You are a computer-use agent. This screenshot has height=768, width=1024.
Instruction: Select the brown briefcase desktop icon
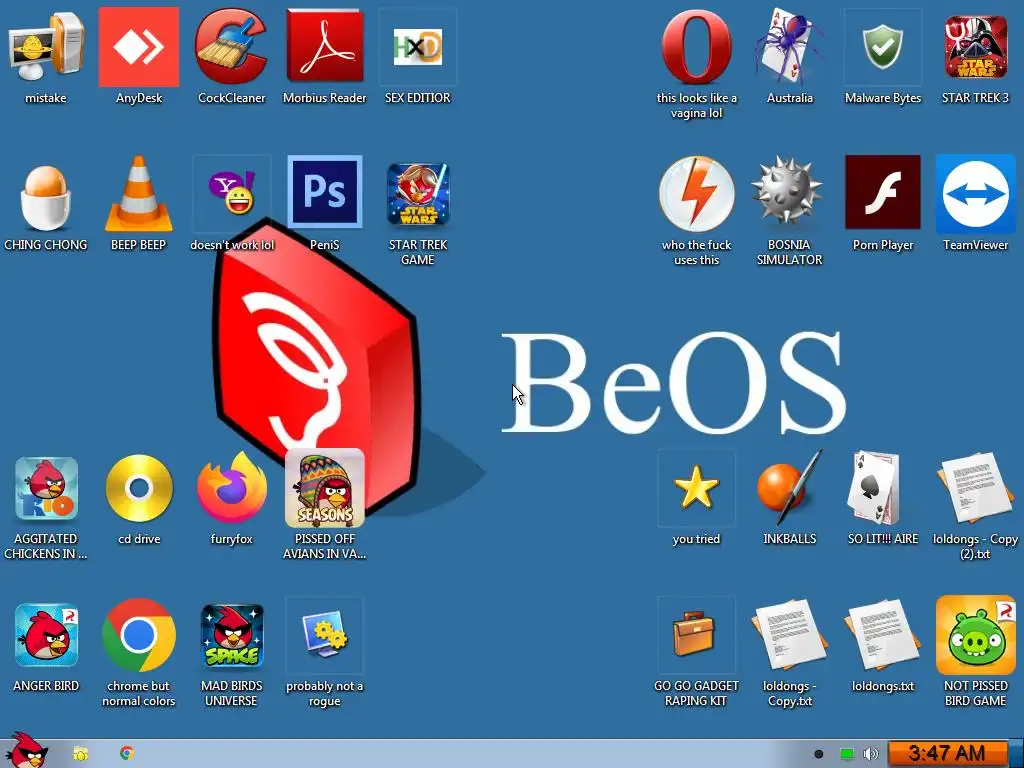696,633
